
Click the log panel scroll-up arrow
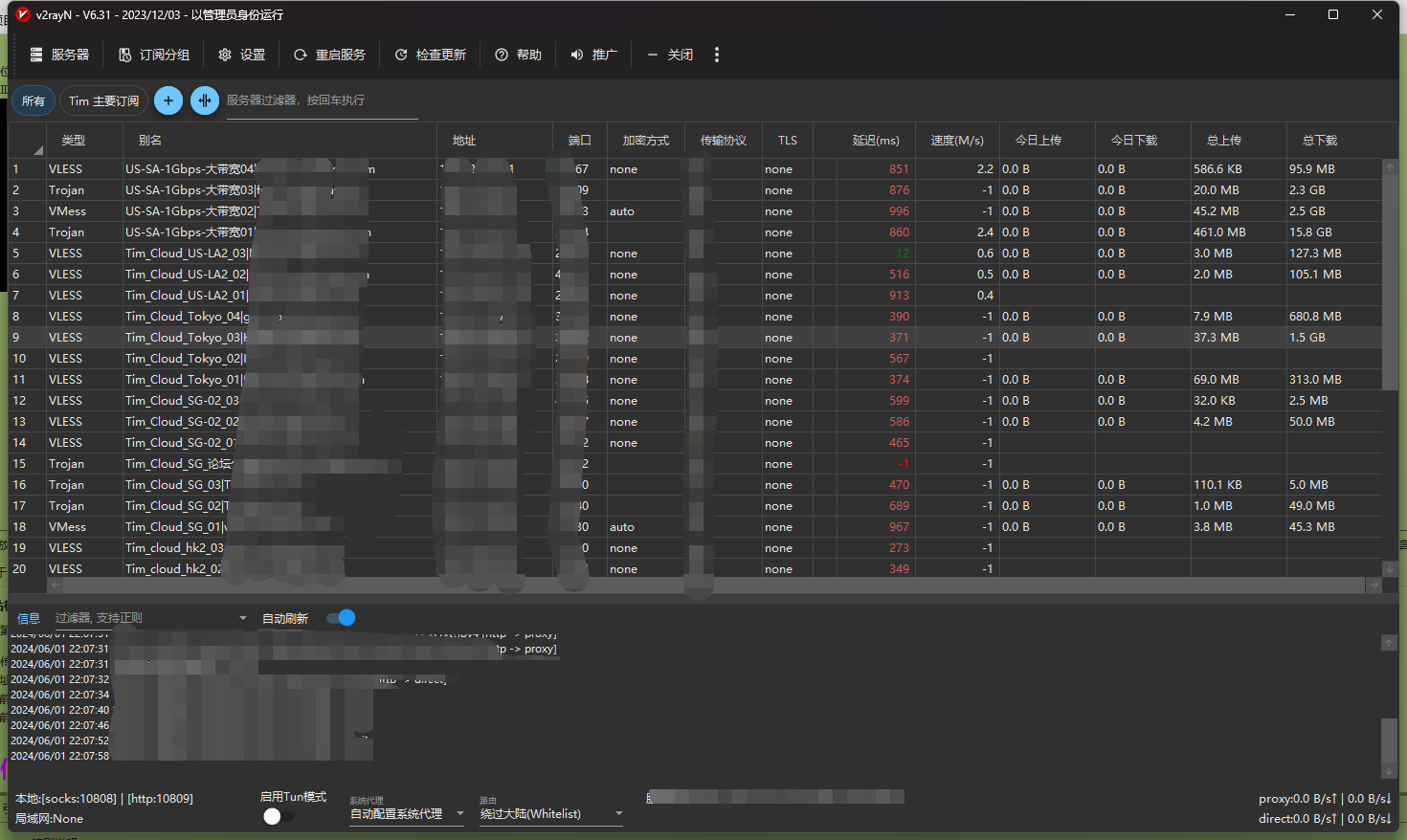[1389, 643]
